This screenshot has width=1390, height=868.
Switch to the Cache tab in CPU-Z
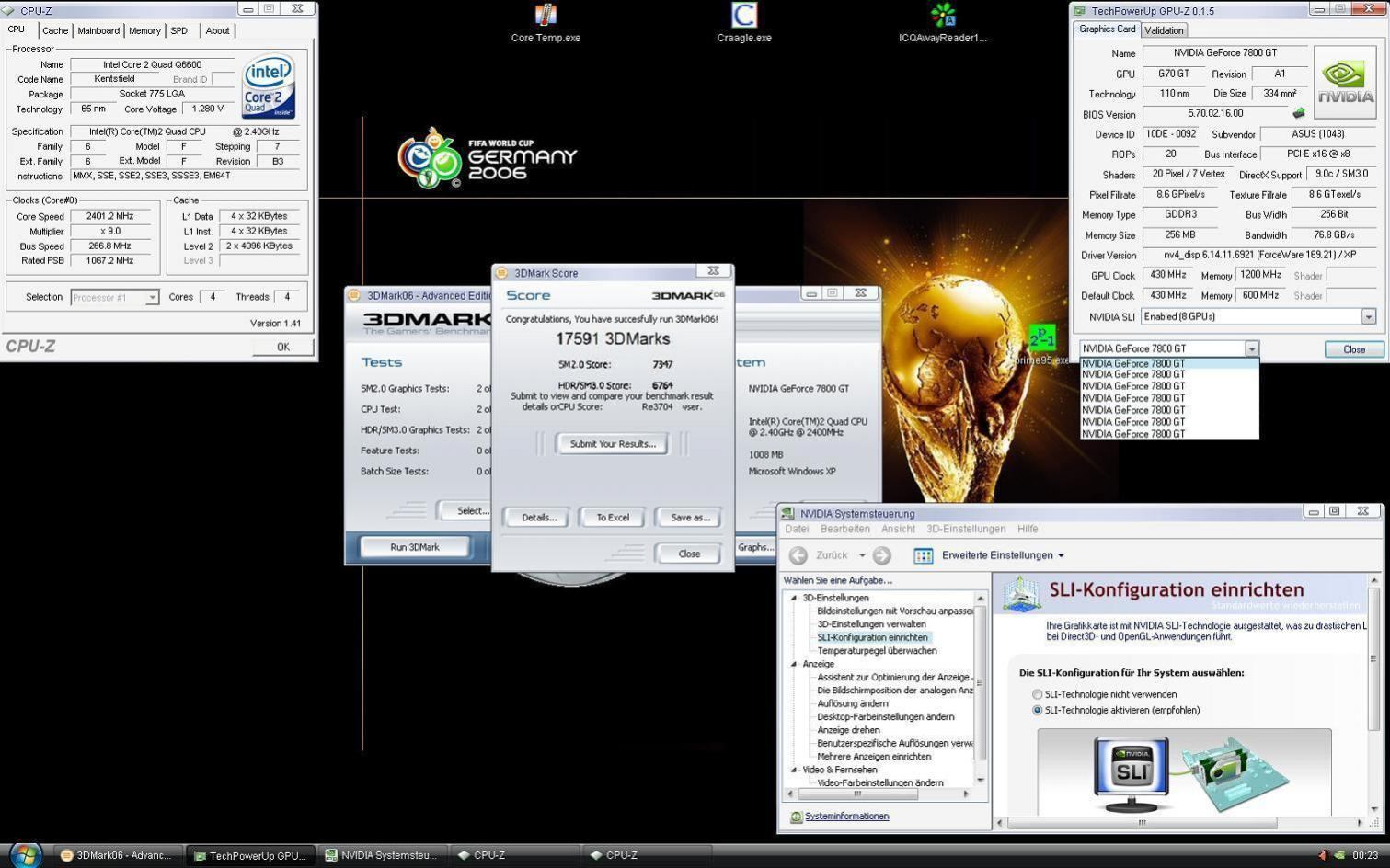click(x=55, y=31)
